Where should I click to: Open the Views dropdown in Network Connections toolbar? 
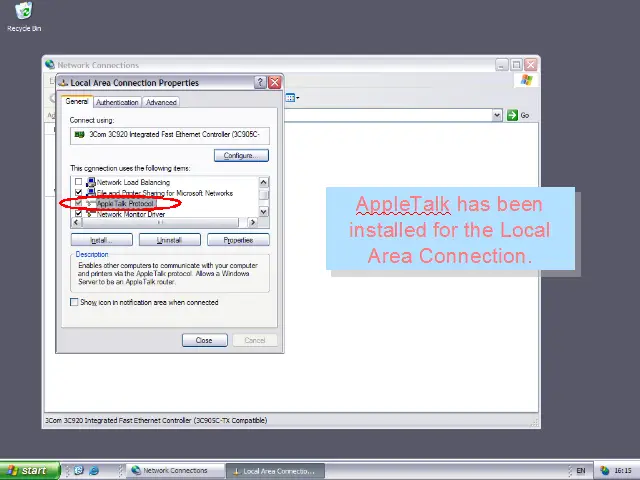pos(293,98)
